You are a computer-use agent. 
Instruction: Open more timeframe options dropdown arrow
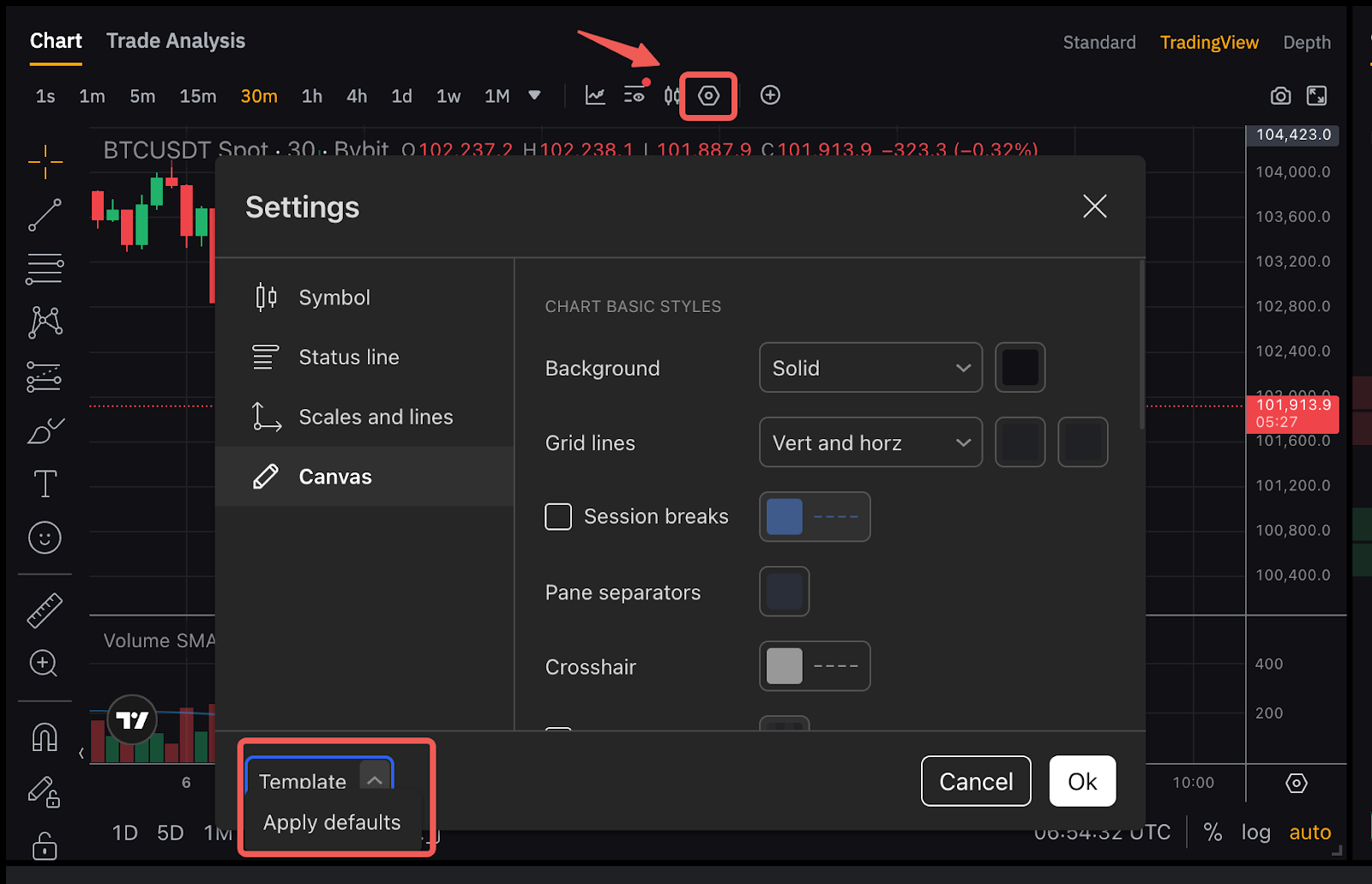534,95
